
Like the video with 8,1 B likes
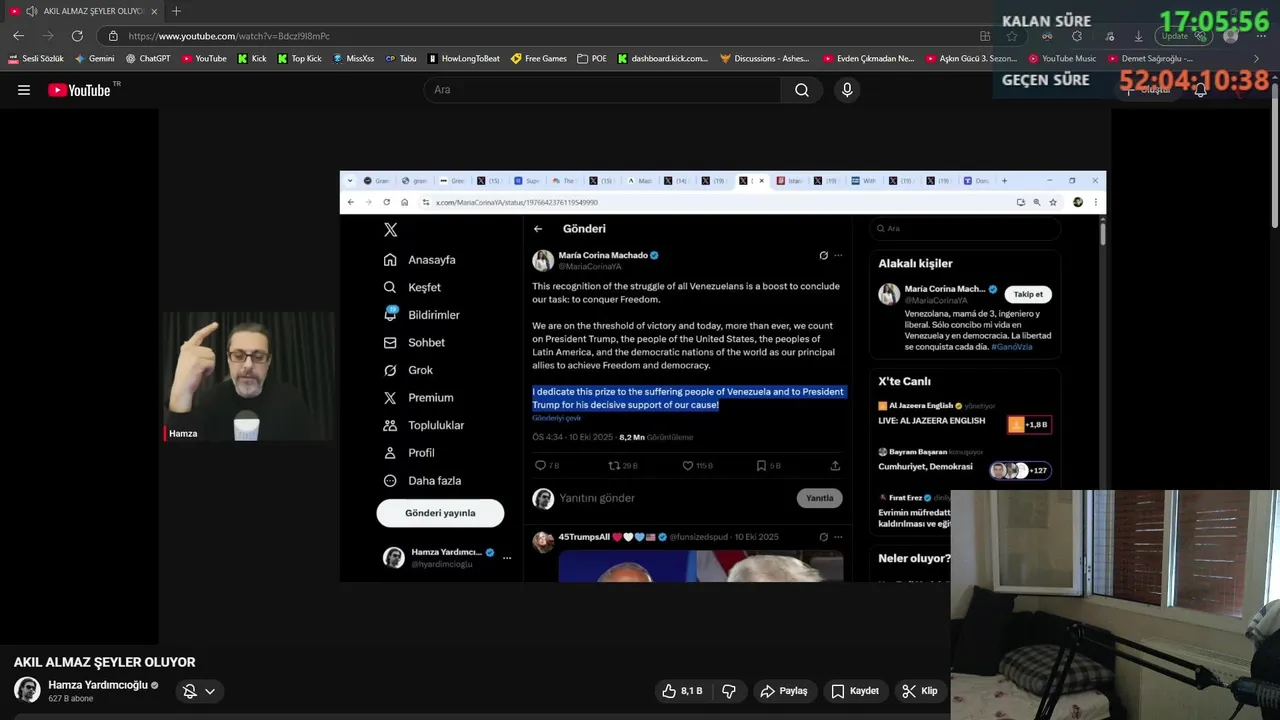[683, 691]
